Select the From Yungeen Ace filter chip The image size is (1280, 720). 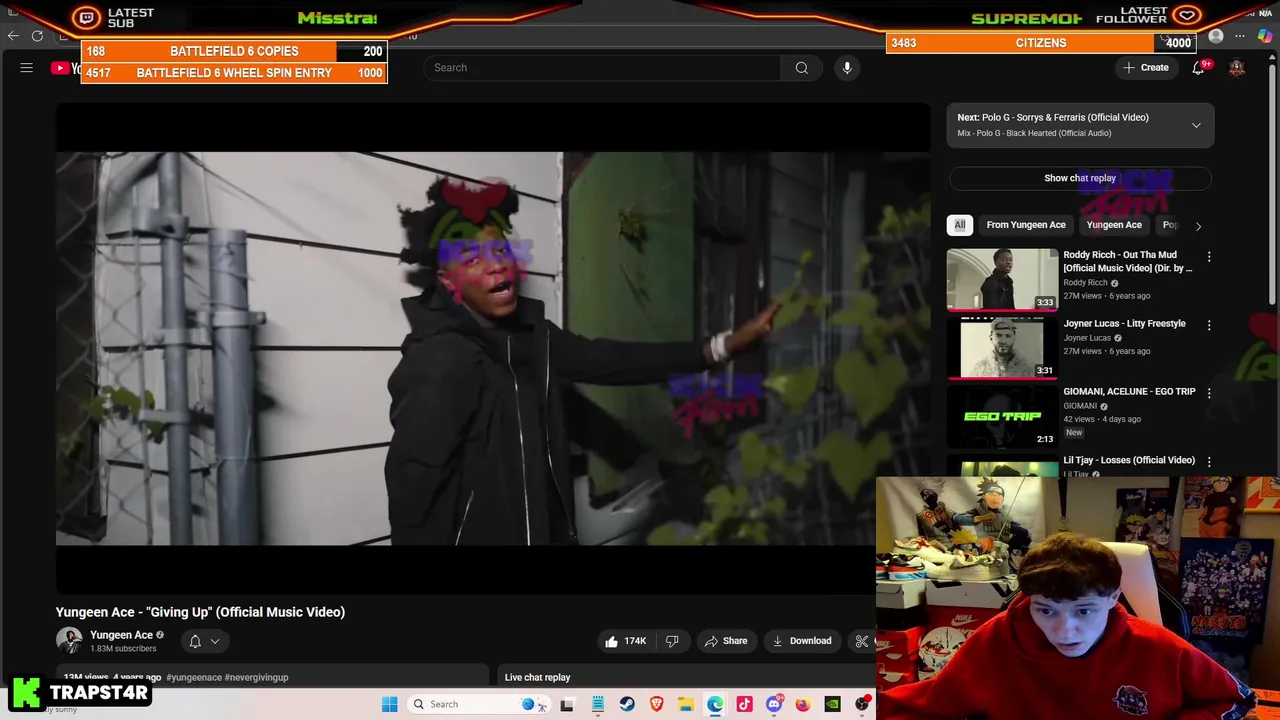(1026, 225)
